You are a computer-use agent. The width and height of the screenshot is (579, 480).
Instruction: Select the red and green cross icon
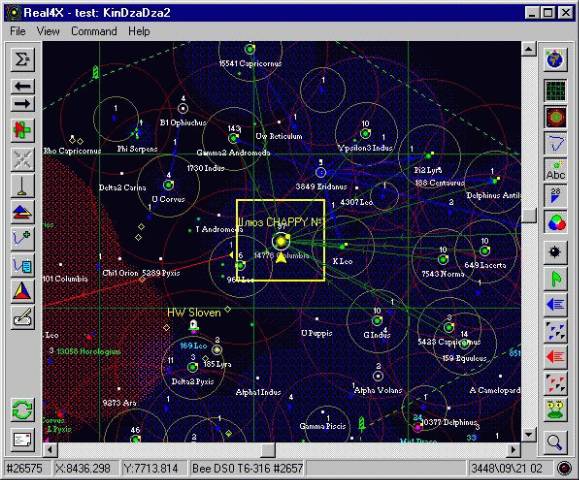click(x=23, y=130)
